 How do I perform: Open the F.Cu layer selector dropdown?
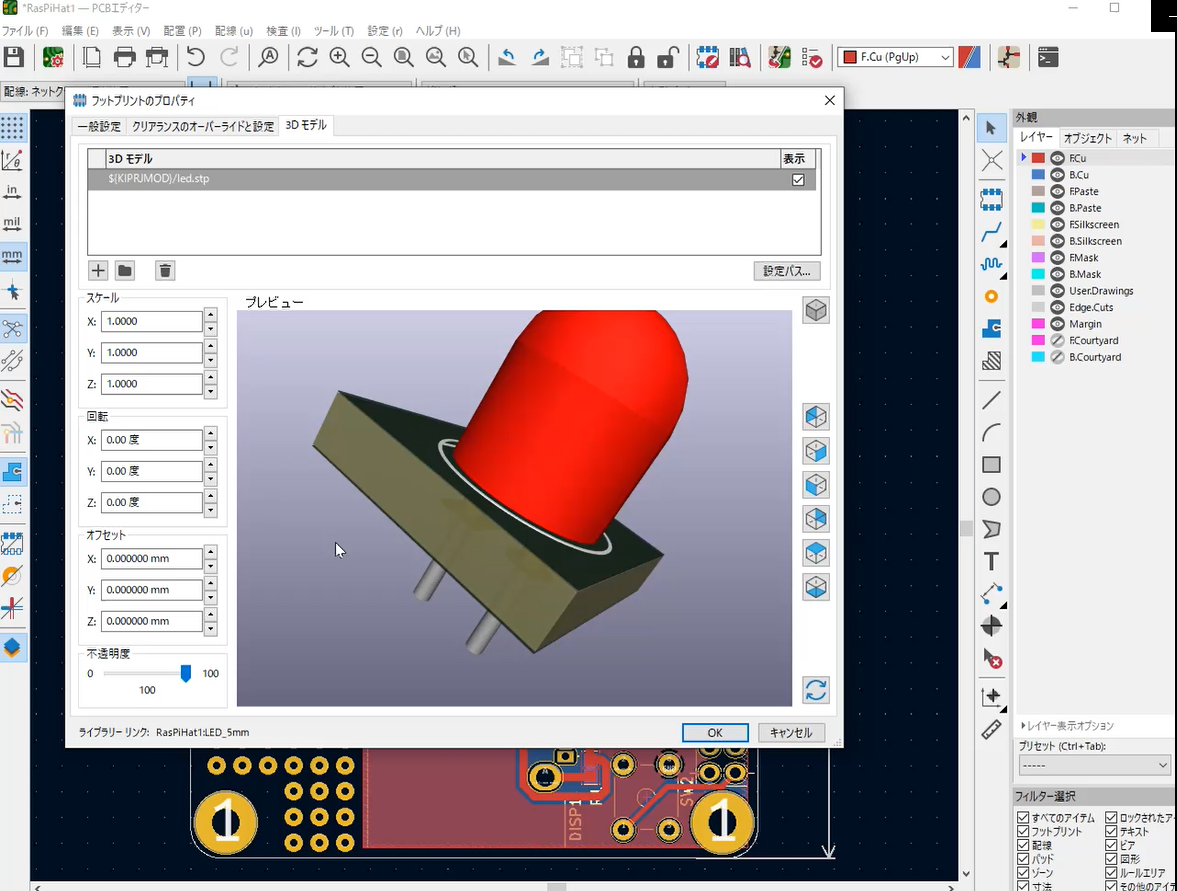point(896,57)
